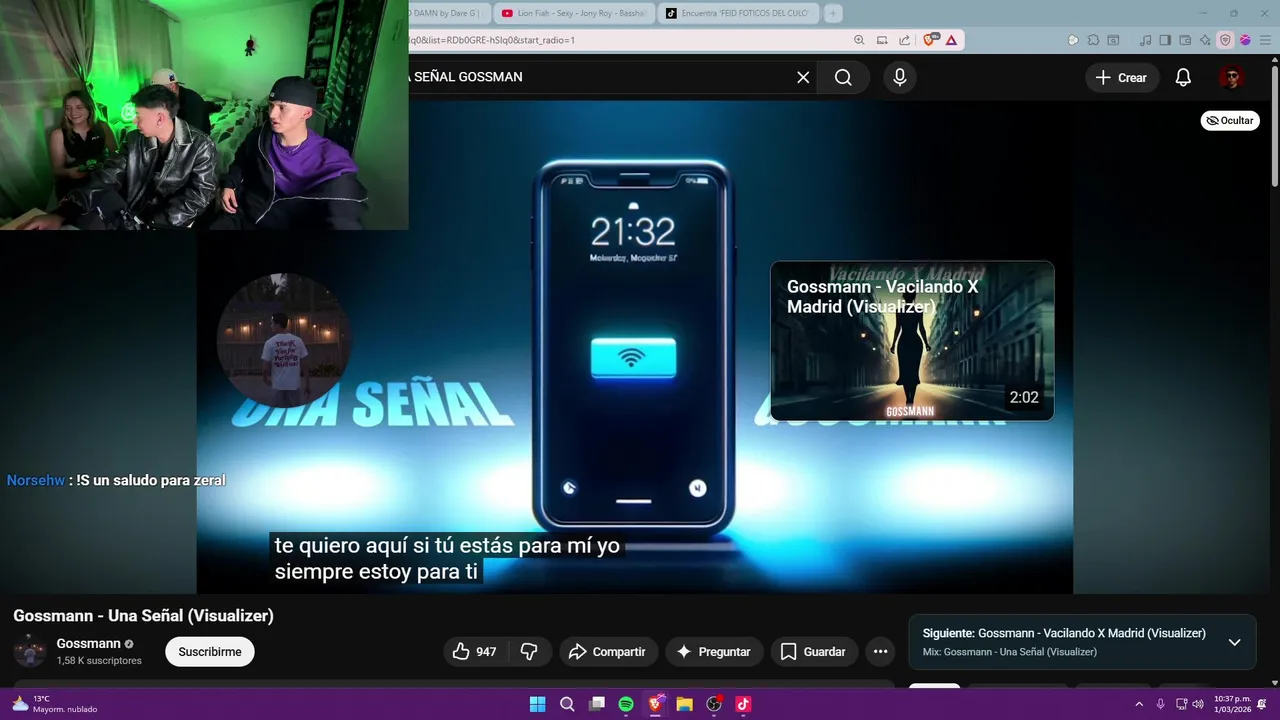Image resolution: width=1280 pixels, height=720 pixels.
Task: Start voice search with microphone icon
Action: pyautogui.click(x=900, y=77)
